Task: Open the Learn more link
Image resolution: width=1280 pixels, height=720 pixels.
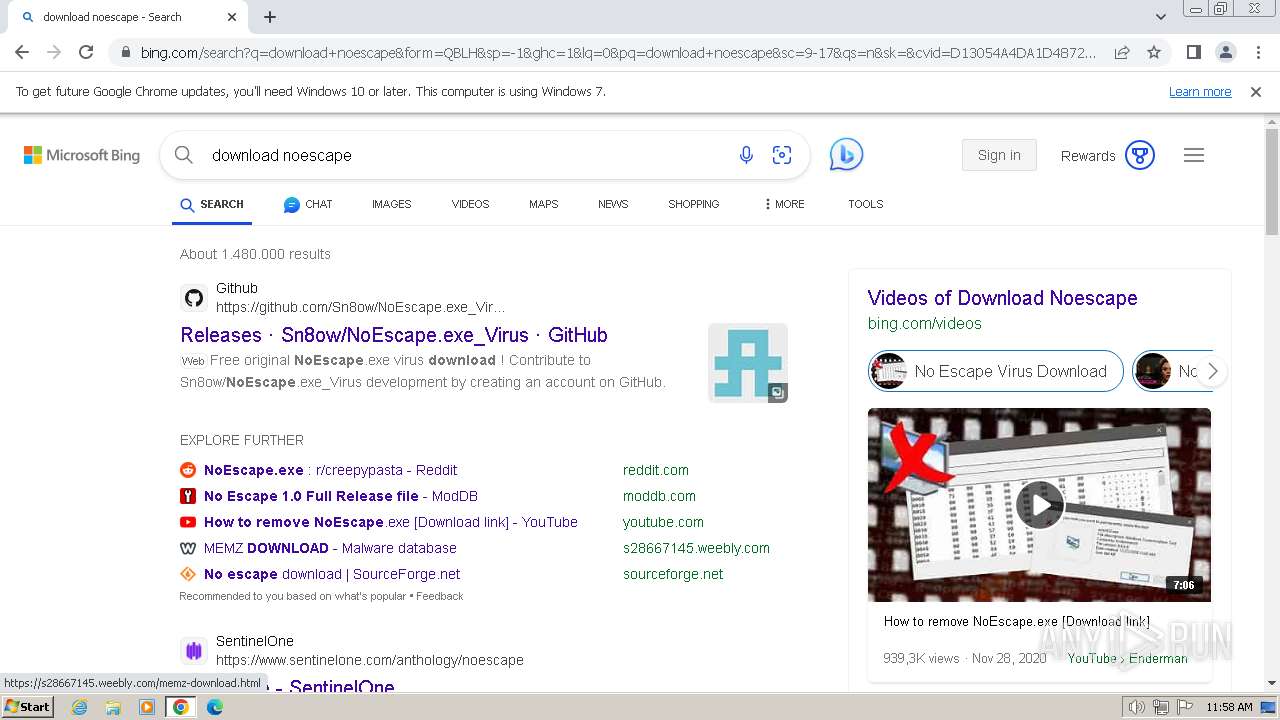Action: pyautogui.click(x=1200, y=91)
